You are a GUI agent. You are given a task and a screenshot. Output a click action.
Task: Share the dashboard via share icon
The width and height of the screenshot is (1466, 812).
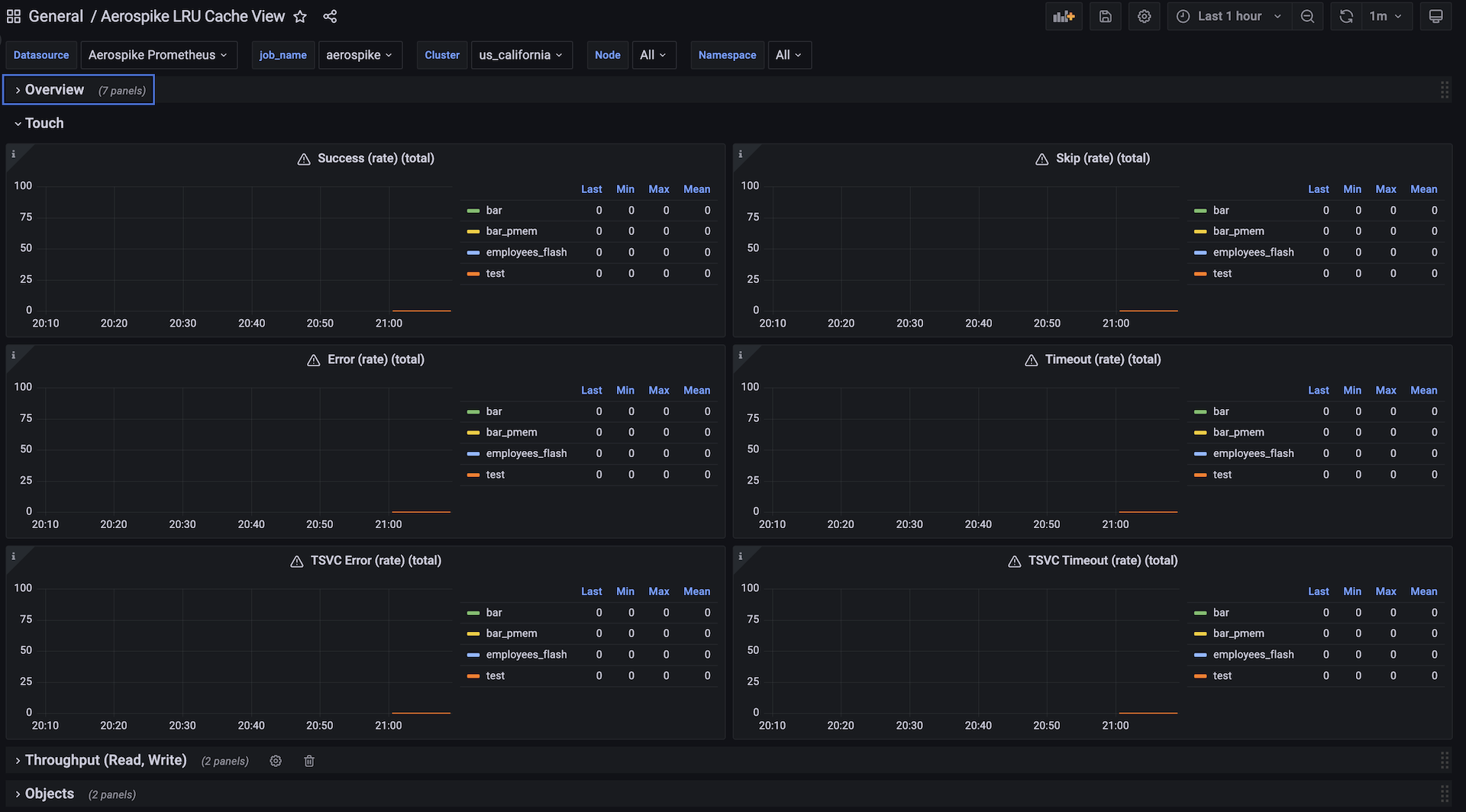(330, 16)
